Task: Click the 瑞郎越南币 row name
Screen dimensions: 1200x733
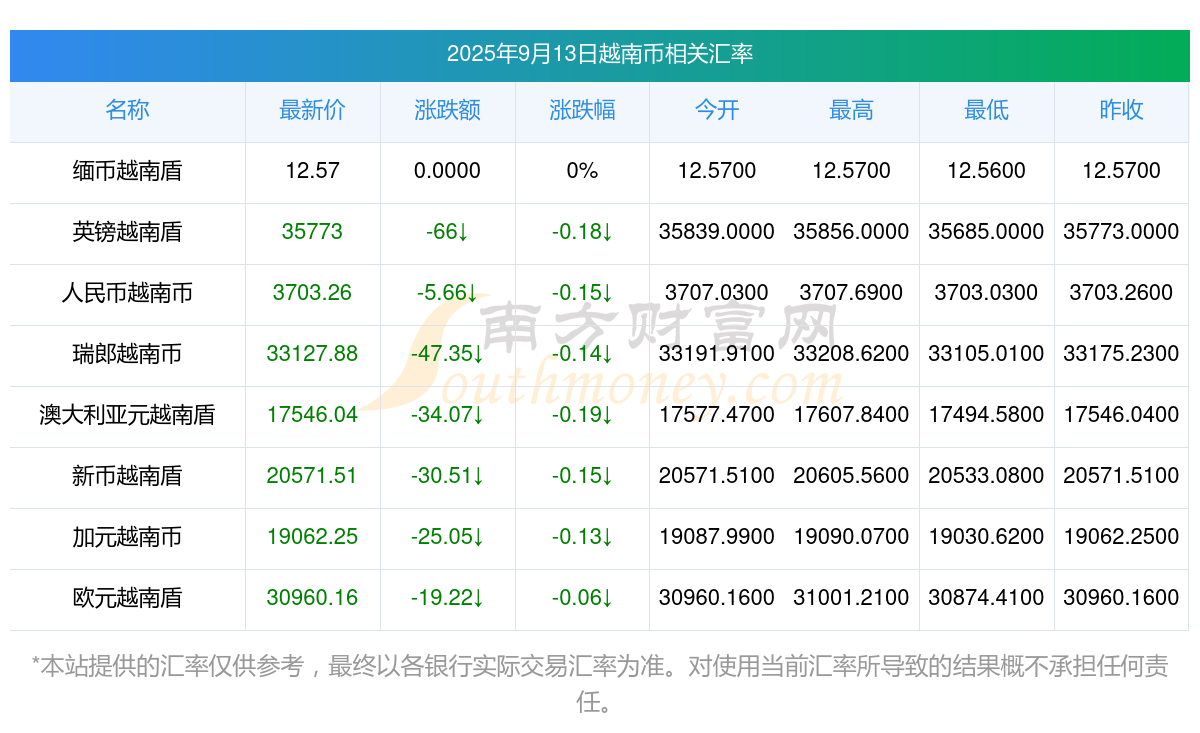Action: pyautogui.click(x=127, y=354)
